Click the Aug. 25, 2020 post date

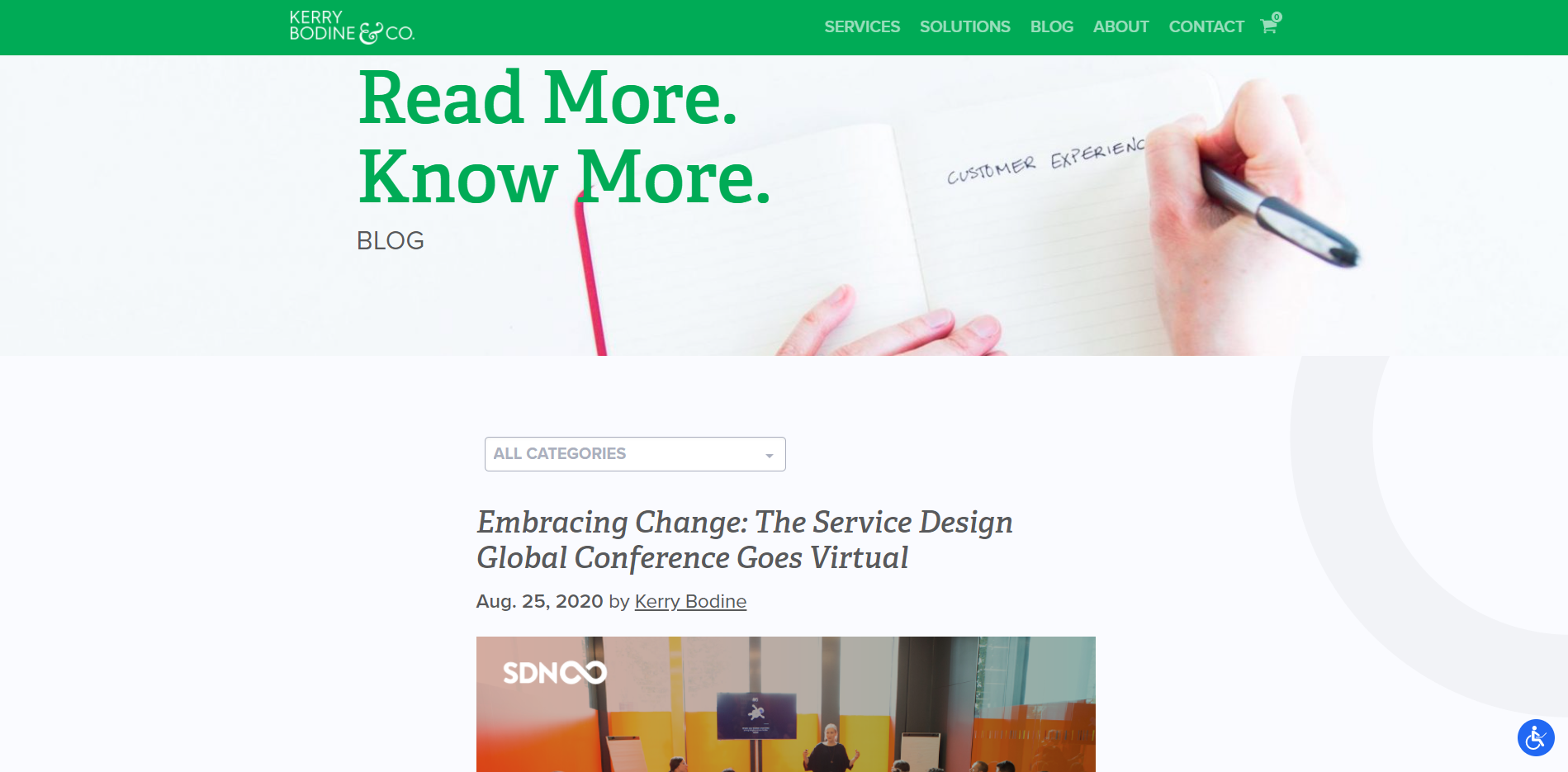click(539, 601)
